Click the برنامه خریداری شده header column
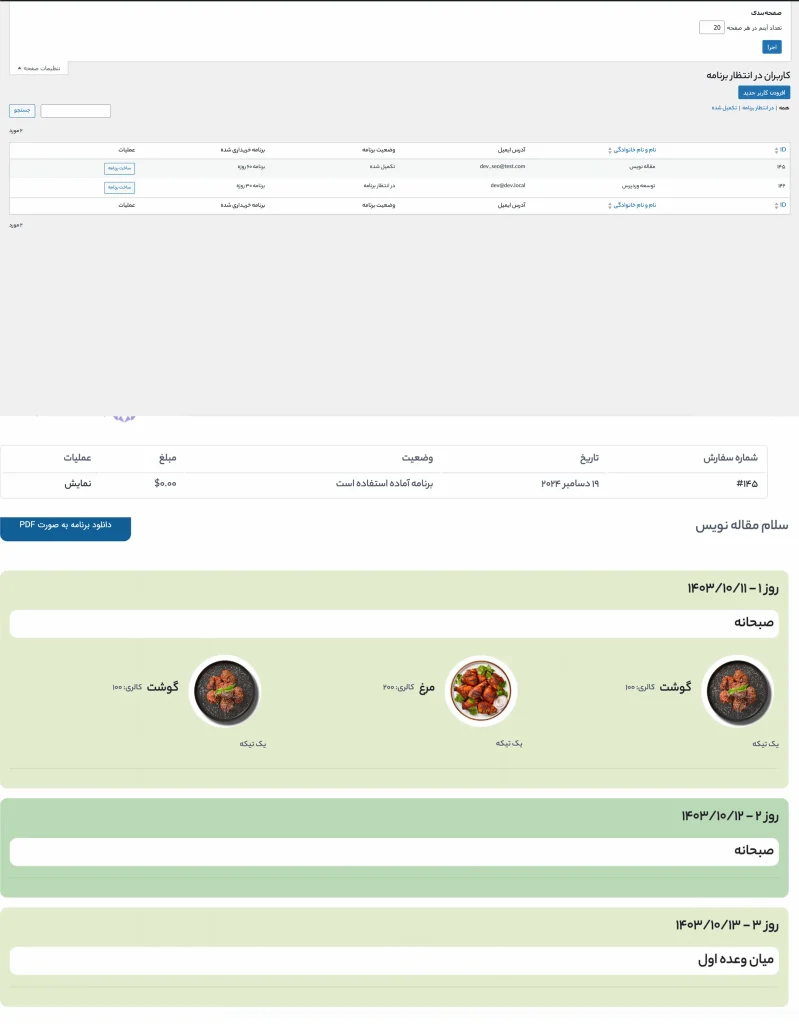 242,150
